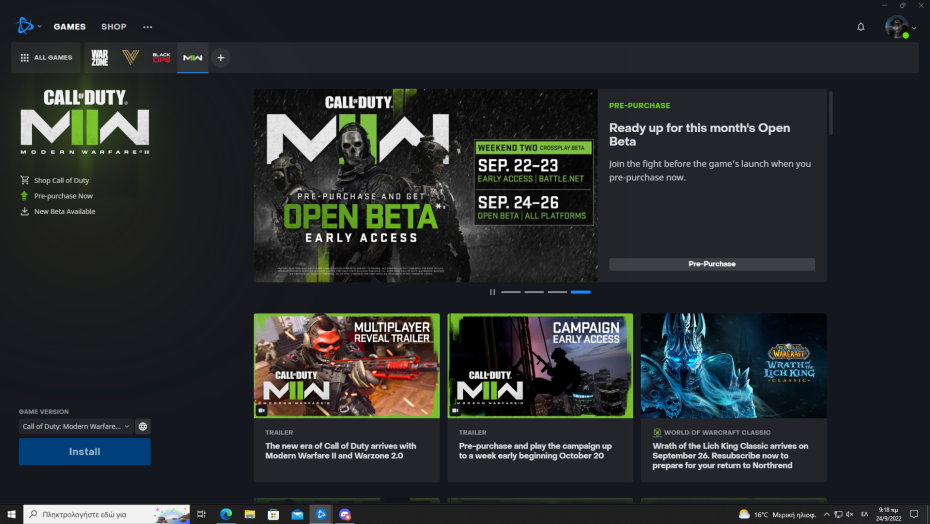Open File Explorer from the taskbar
The height and width of the screenshot is (524, 930).
coord(250,514)
